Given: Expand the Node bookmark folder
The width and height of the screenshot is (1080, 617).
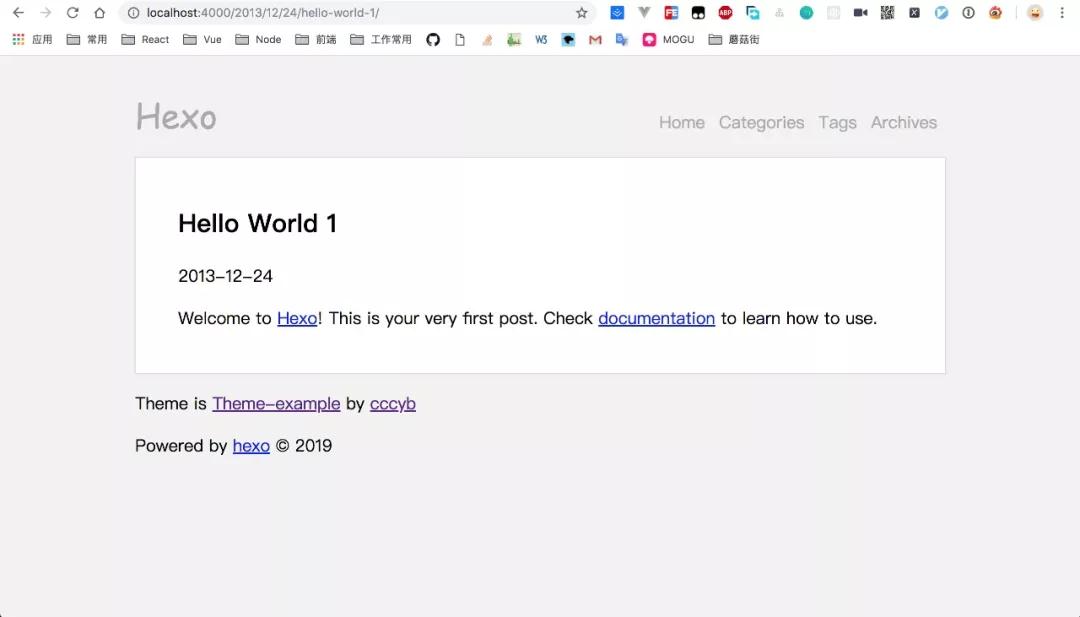Looking at the screenshot, I should click(258, 39).
